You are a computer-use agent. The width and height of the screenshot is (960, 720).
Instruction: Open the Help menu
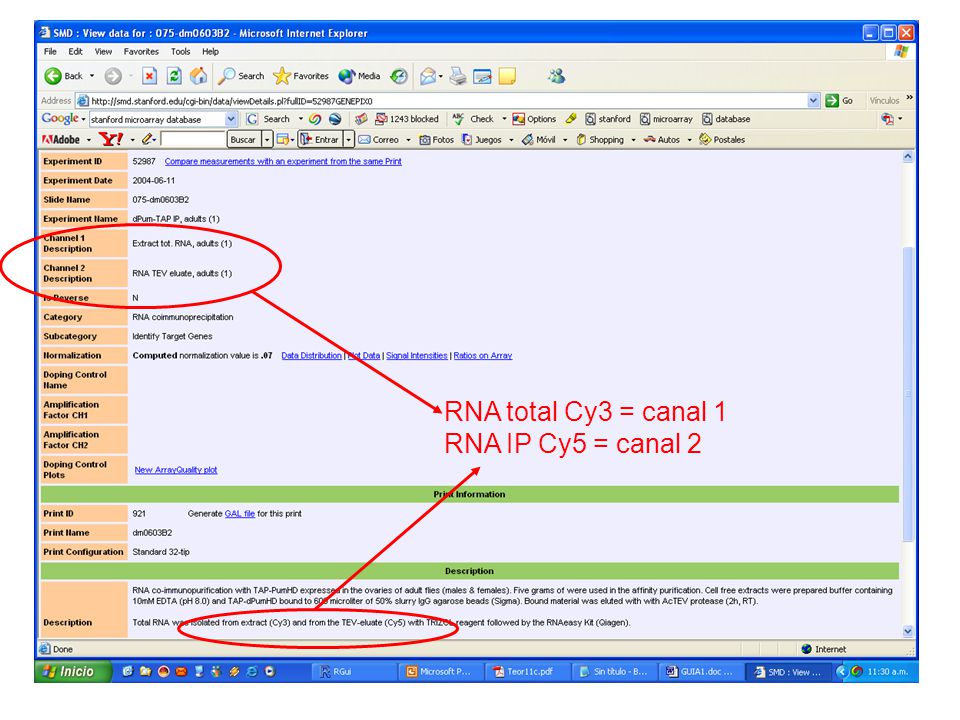(210, 51)
